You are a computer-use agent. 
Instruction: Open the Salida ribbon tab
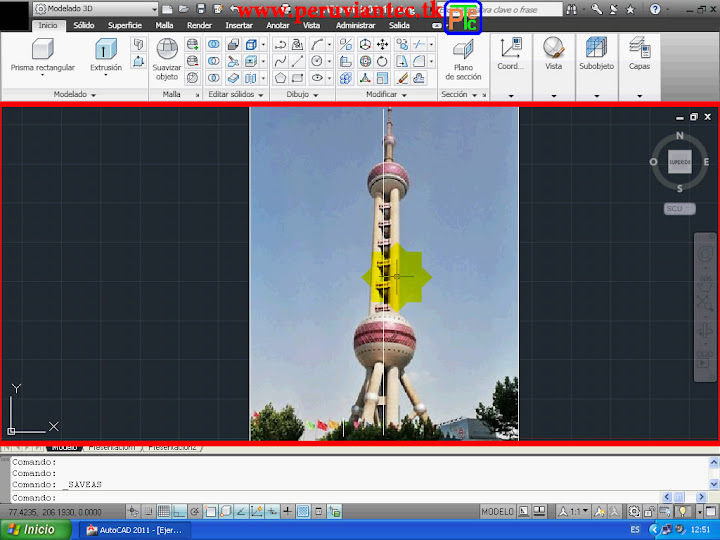[399, 25]
